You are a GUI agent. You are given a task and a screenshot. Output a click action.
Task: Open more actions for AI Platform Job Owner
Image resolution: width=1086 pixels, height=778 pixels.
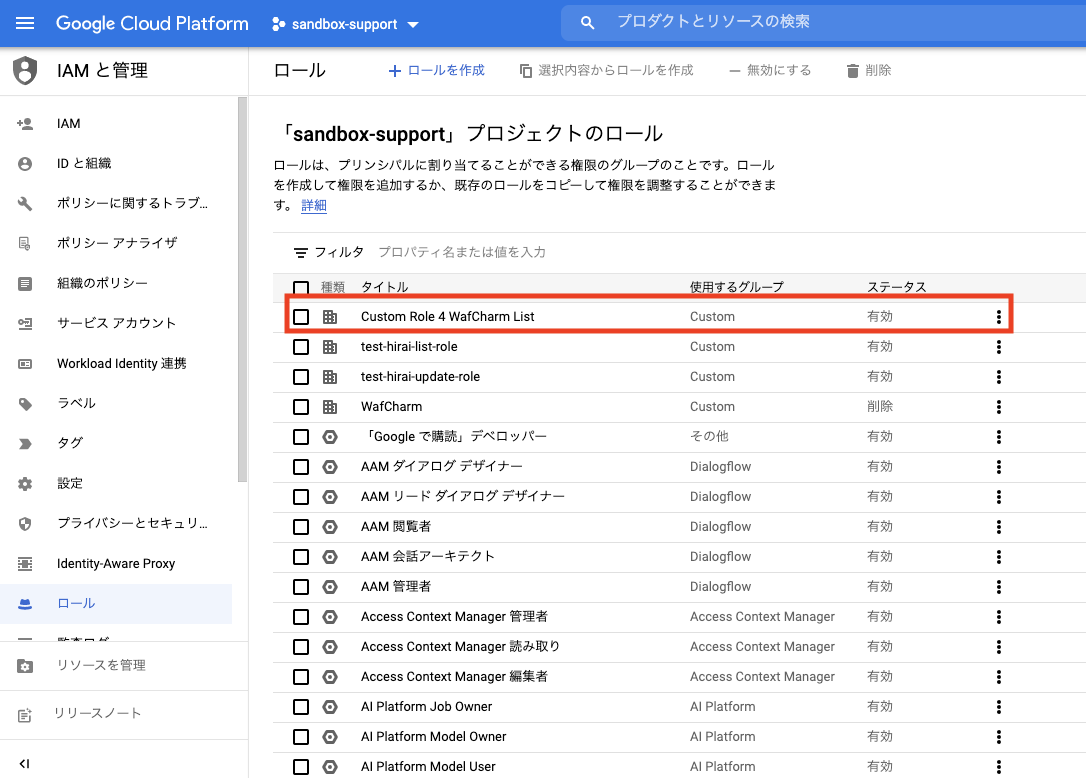point(998,707)
